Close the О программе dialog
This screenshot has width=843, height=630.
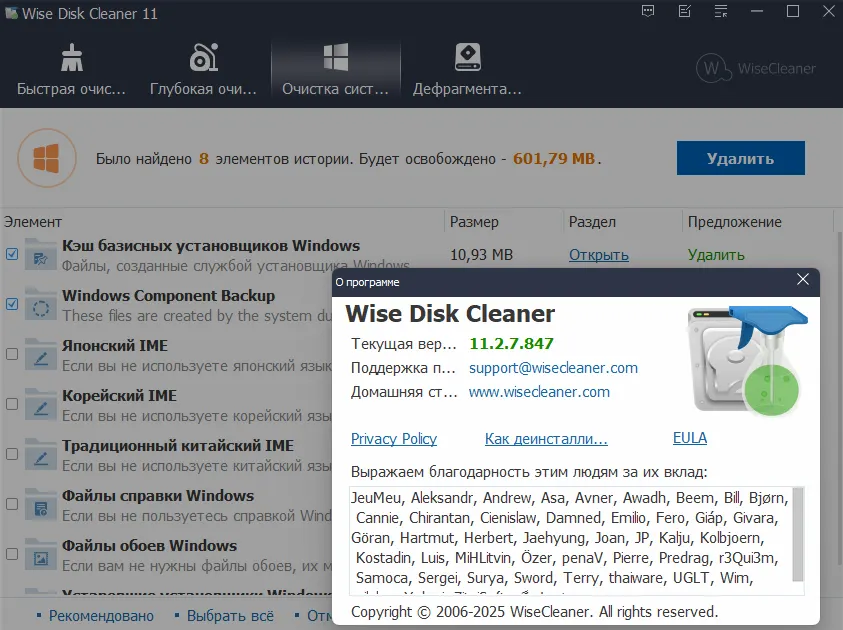tap(803, 281)
